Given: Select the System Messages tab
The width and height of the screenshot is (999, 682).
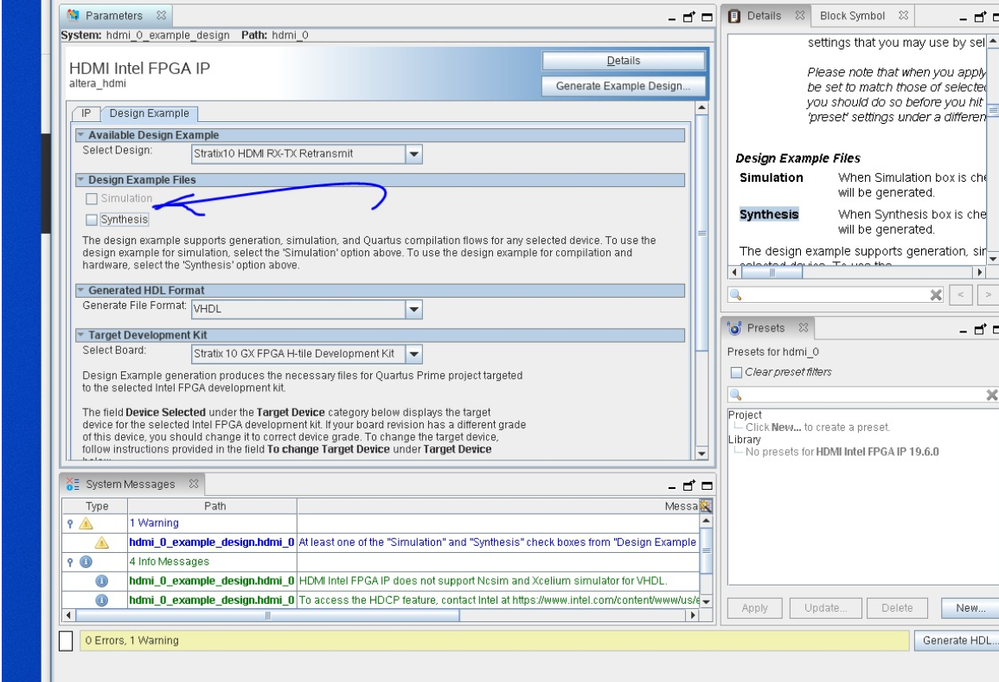Looking at the screenshot, I should (130, 484).
